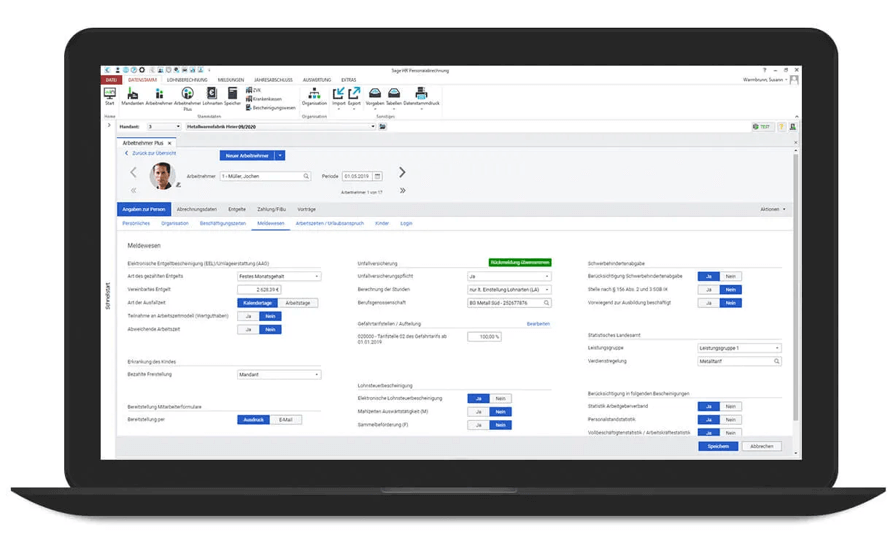The width and height of the screenshot is (896, 540).
Task: Go to next employee arrow
Action: (402, 172)
